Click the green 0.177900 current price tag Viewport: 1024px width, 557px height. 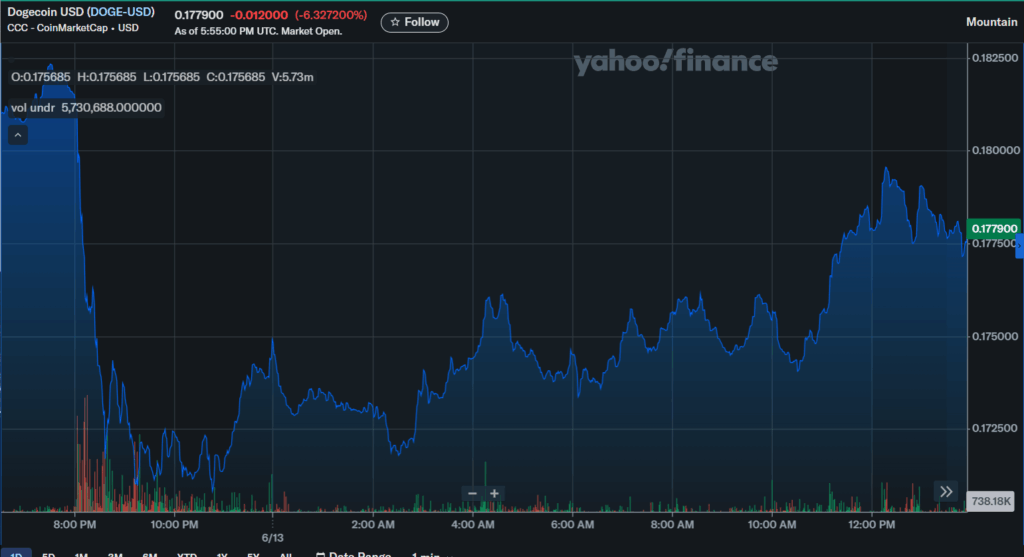pos(993,228)
